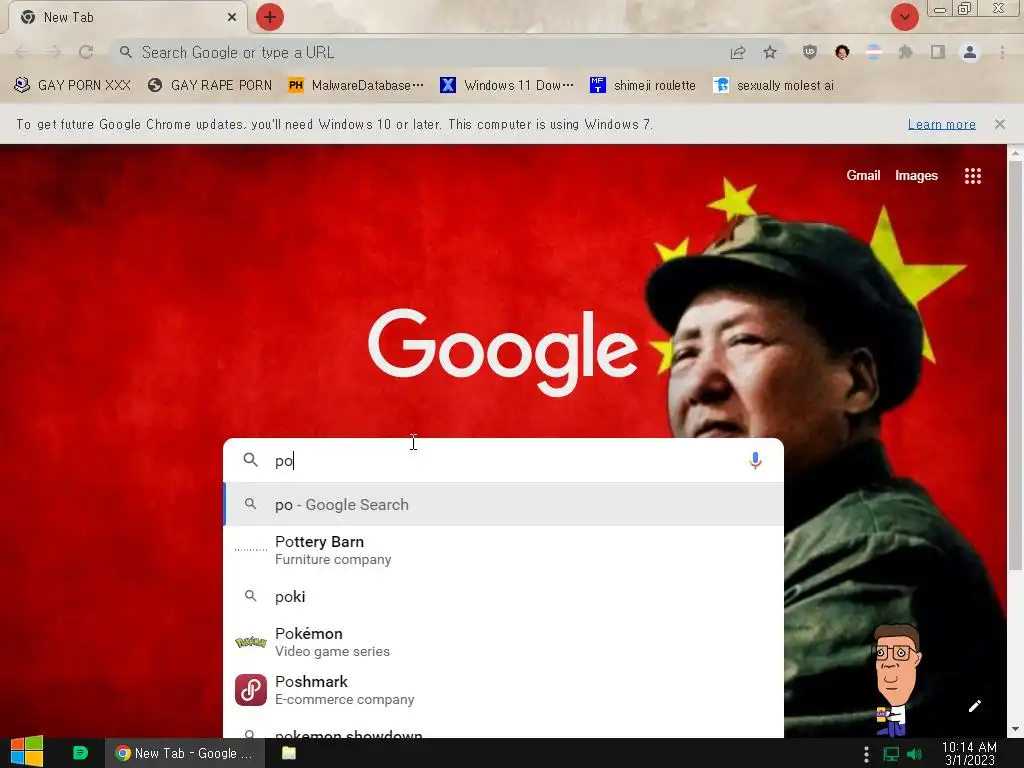Viewport: 1024px width, 768px height.
Task: Click the Pokémon logo icon
Action: point(251,642)
